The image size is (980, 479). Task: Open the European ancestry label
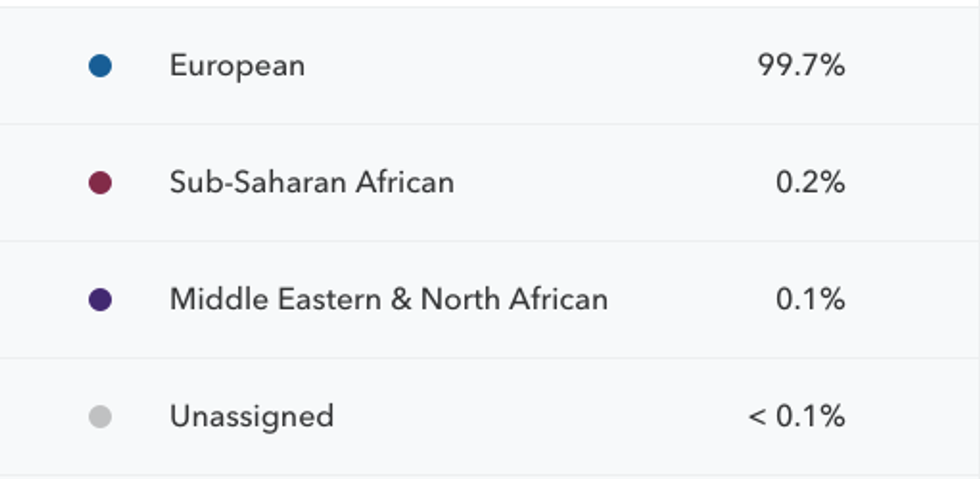237,66
